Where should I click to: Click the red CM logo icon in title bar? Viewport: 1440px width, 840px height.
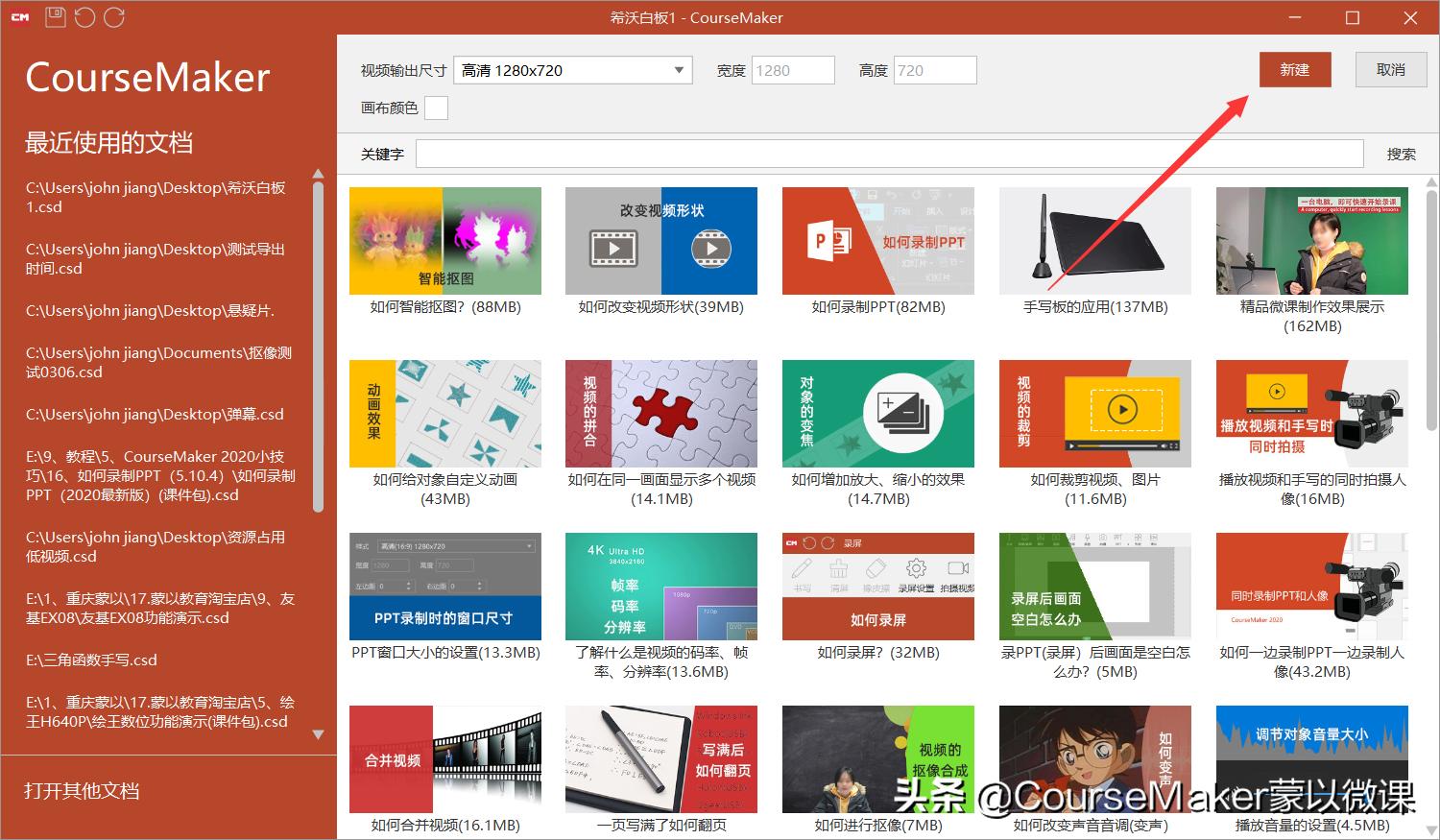point(18,16)
